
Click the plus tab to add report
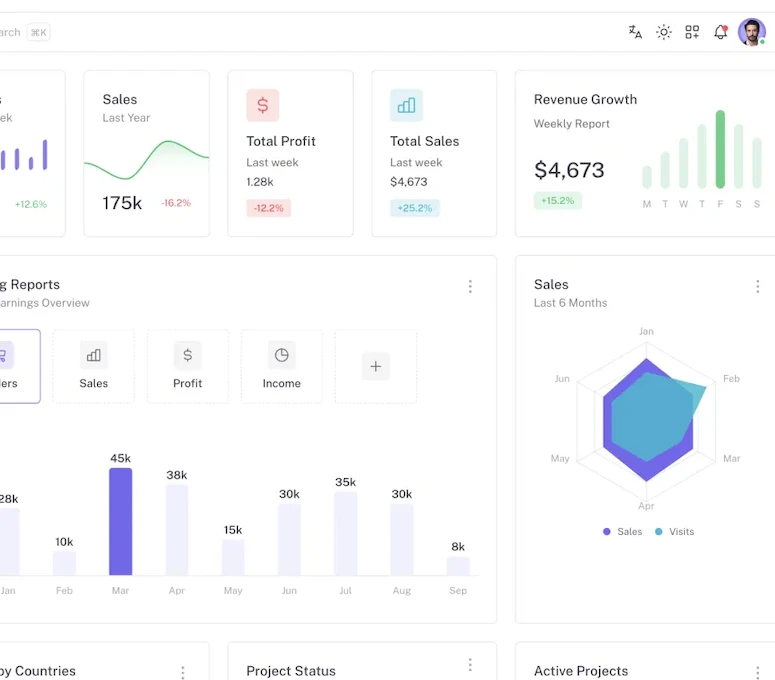pos(376,366)
